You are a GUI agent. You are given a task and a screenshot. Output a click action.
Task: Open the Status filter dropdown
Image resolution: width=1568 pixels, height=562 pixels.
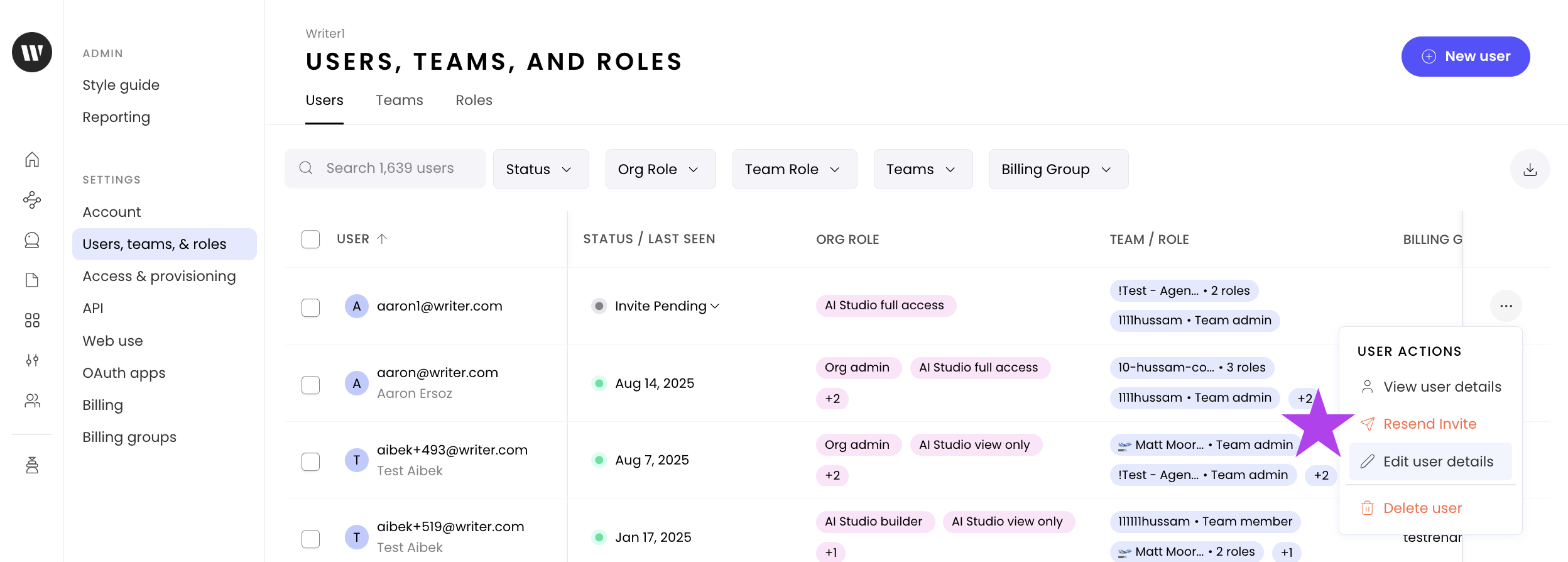(x=541, y=169)
